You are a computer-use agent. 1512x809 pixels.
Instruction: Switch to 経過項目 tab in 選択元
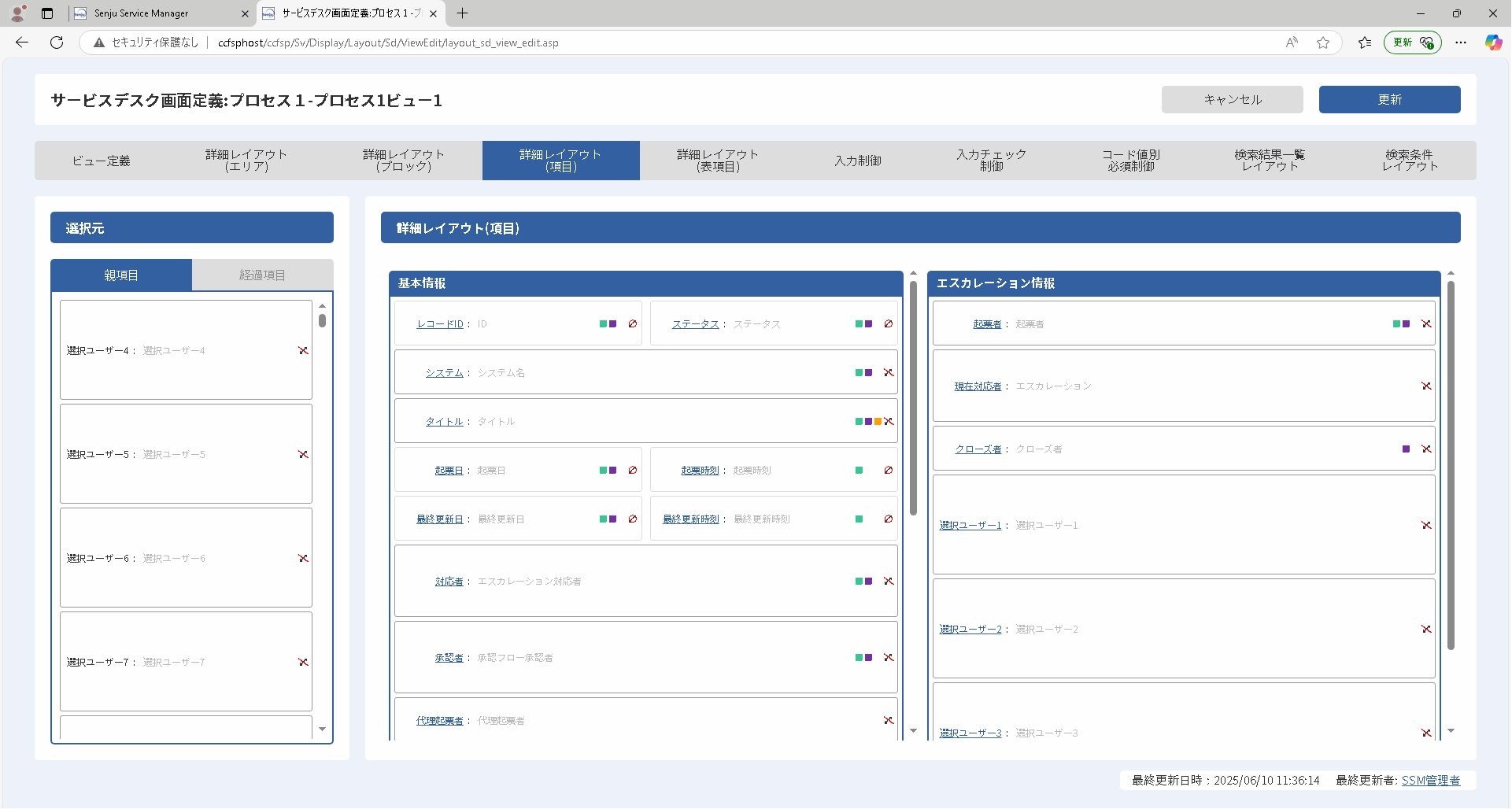click(x=263, y=275)
